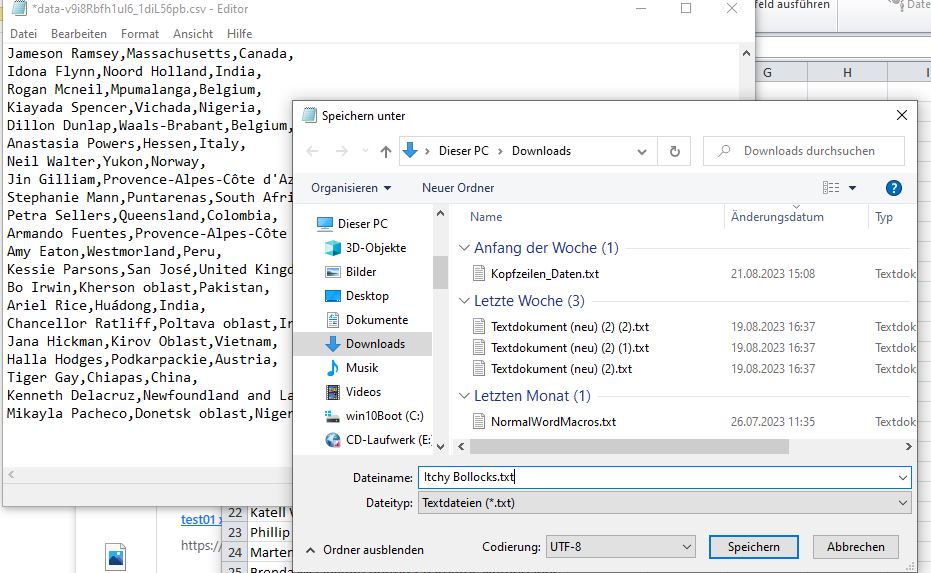Image resolution: width=931 pixels, height=573 pixels.
Task: Click the Editor horizontal scrollbar left arrow
Action: (11, 474)
